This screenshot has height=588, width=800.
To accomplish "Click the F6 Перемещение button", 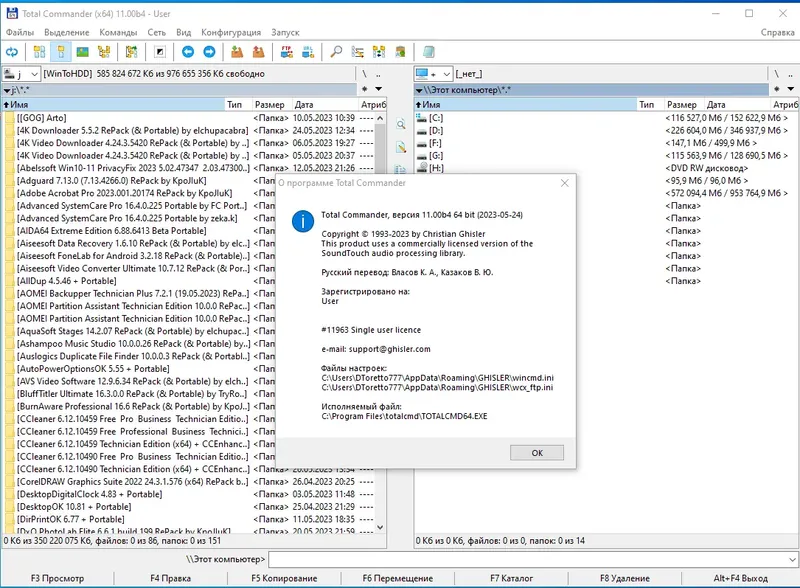I will point(397,578).
